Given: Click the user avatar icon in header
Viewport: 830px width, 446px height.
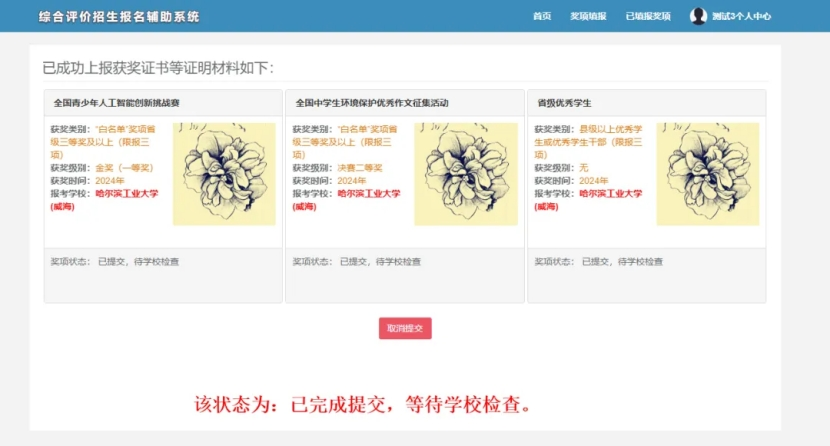Looking at the screenshot, I should coord(698,16).
